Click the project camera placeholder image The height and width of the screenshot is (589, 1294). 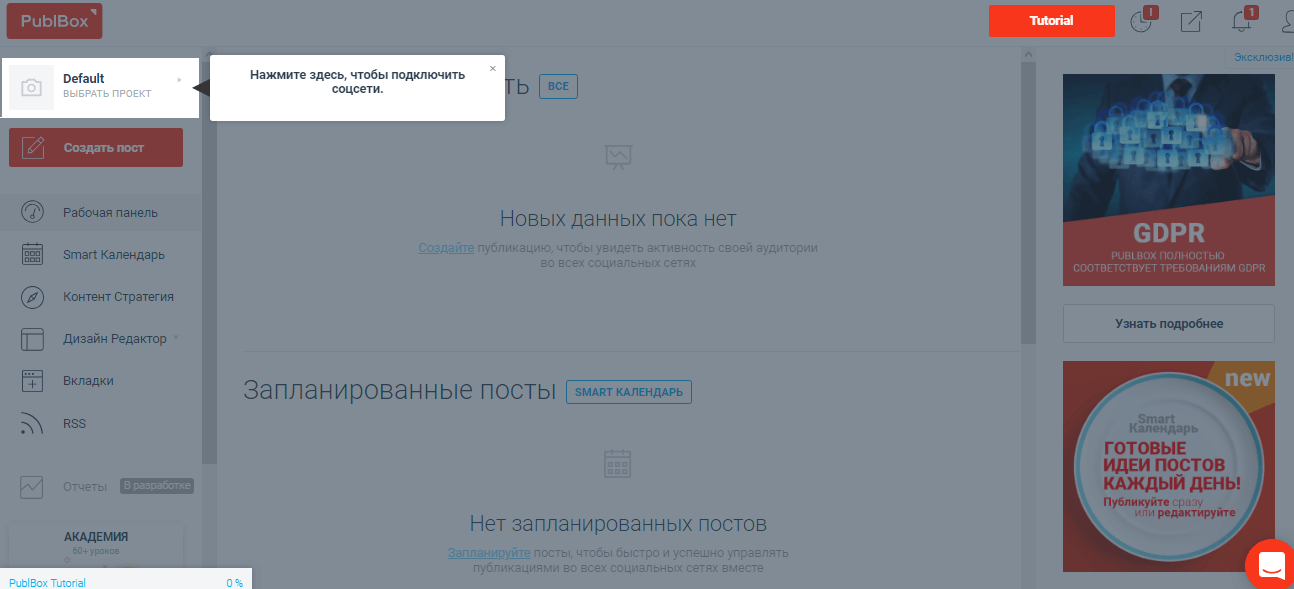point(32,88)
